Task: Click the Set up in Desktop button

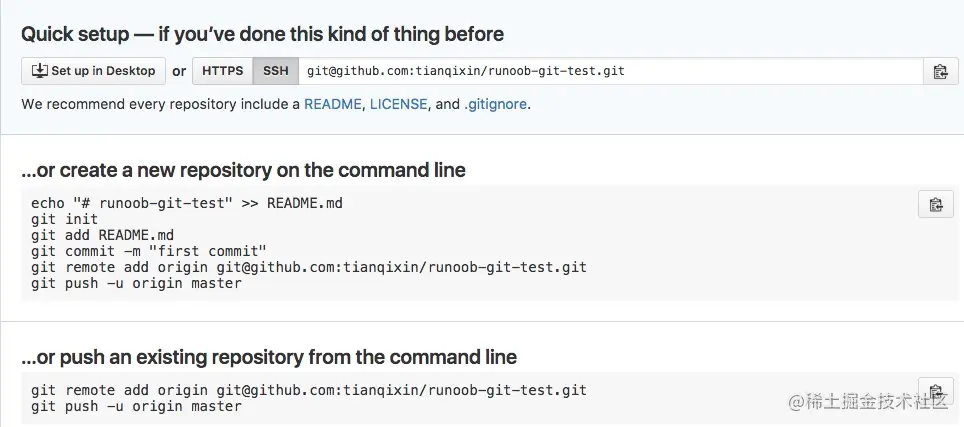Action: pos(93,71)
